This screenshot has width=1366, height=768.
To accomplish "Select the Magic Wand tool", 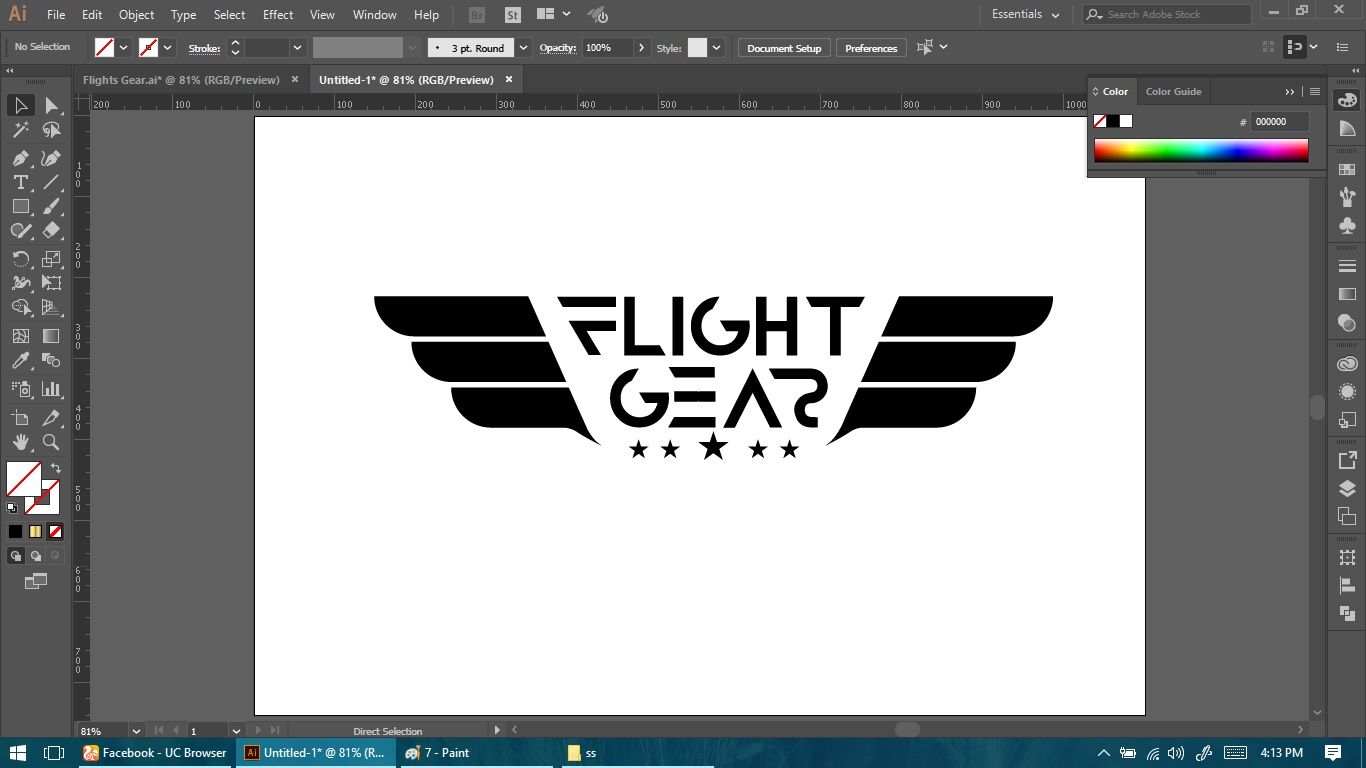I will point(20,130).
